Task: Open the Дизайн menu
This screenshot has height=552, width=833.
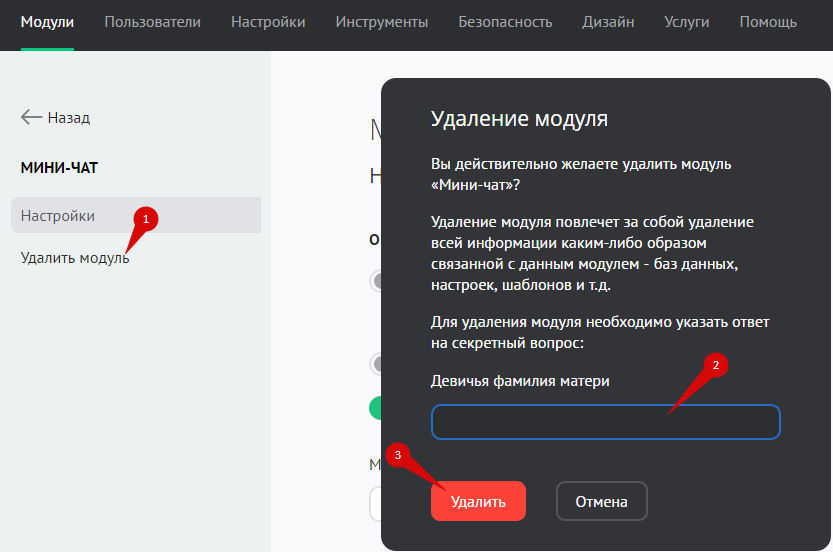Action: (608, 22)
